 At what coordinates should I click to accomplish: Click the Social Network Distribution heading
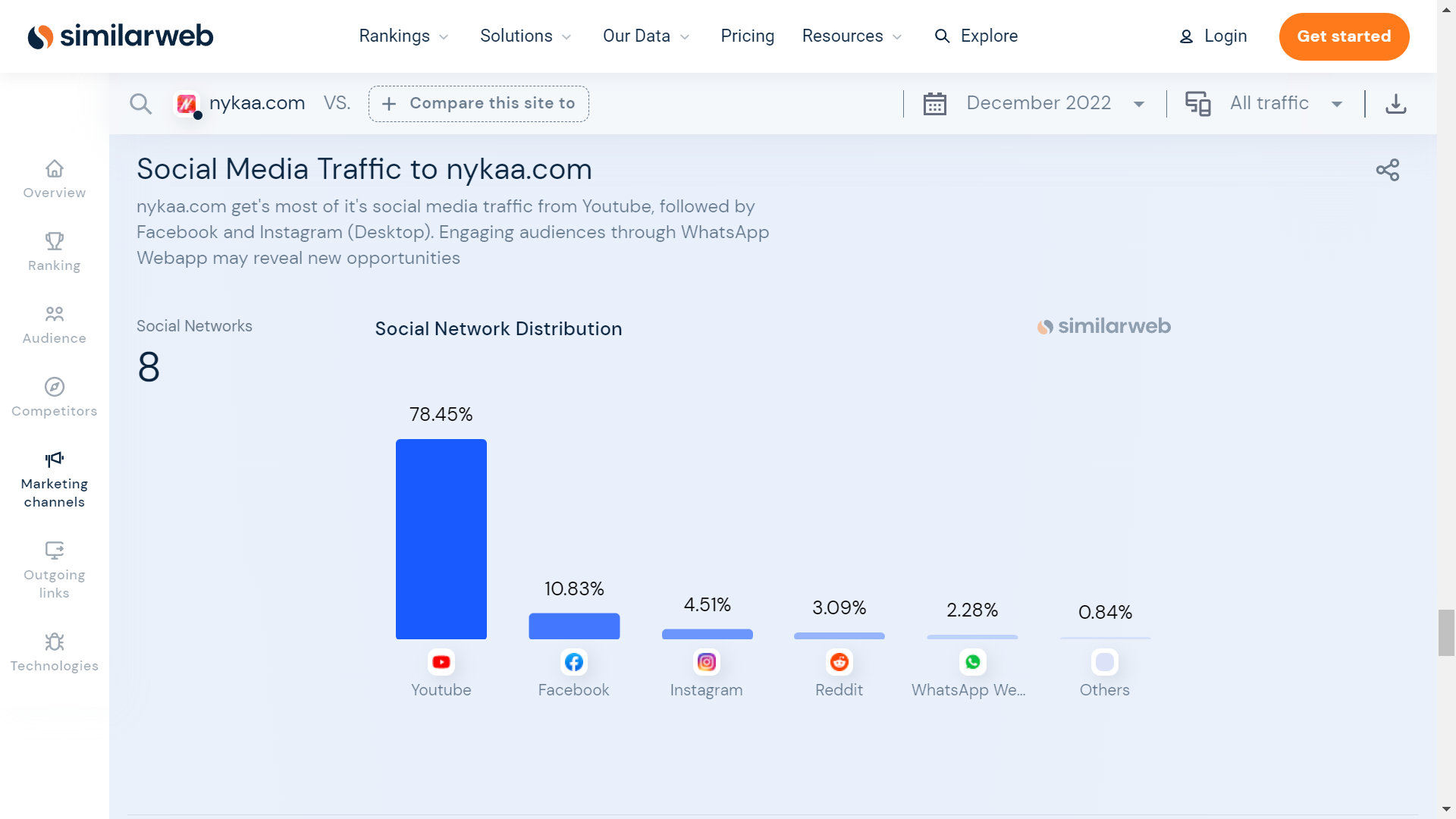click(498, 328)
